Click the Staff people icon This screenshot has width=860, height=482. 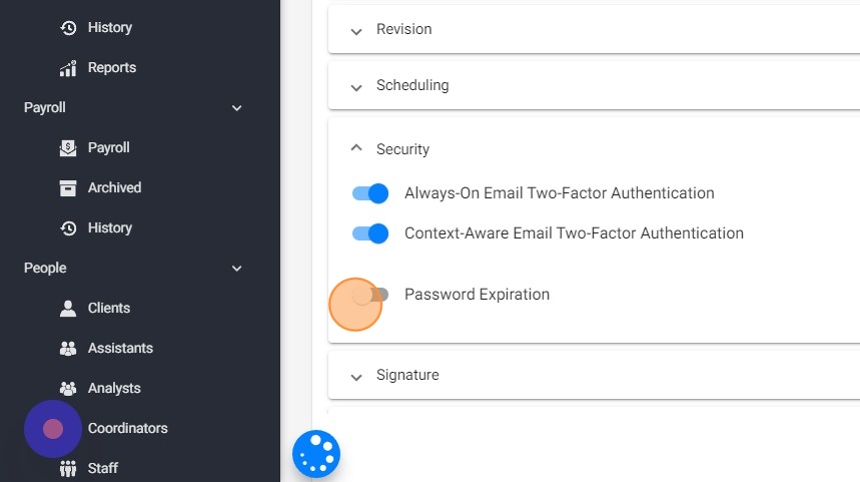(x=68, y=468)
